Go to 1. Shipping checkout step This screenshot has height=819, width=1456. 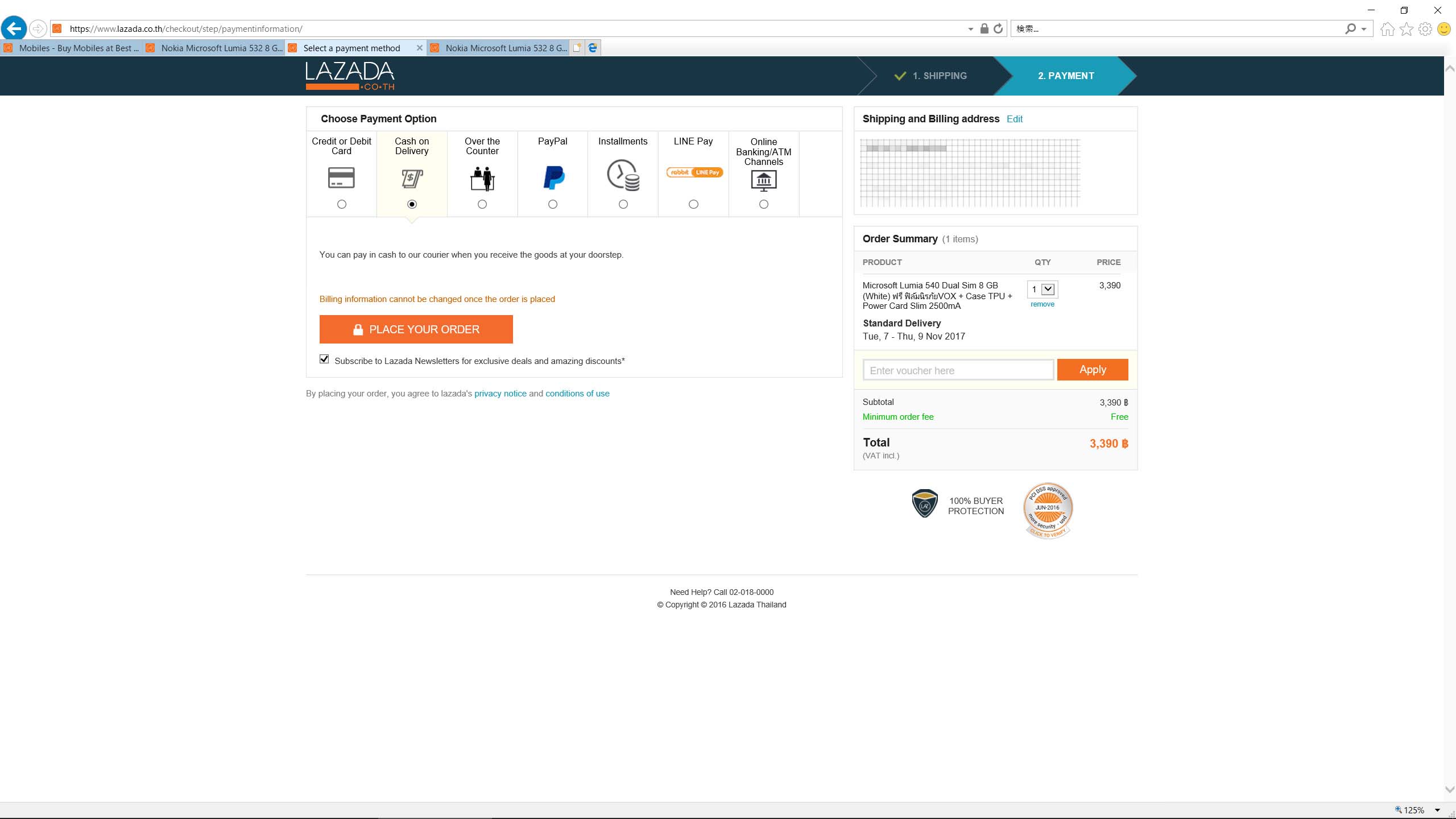tap(931, 76)
